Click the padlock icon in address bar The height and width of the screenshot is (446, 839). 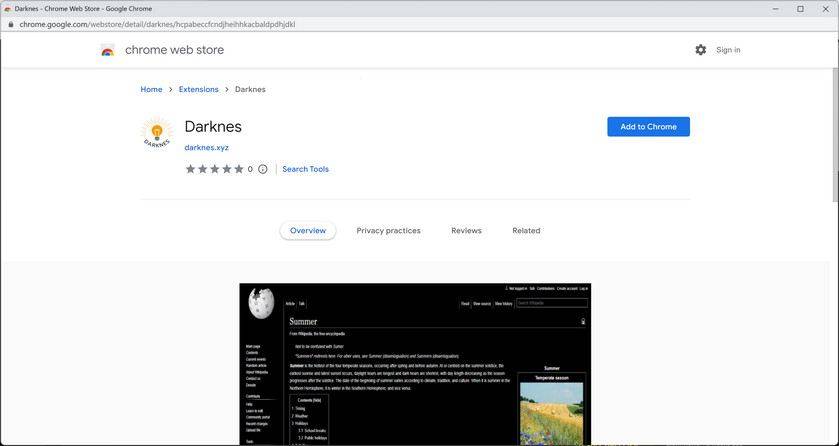pos(11,25)
